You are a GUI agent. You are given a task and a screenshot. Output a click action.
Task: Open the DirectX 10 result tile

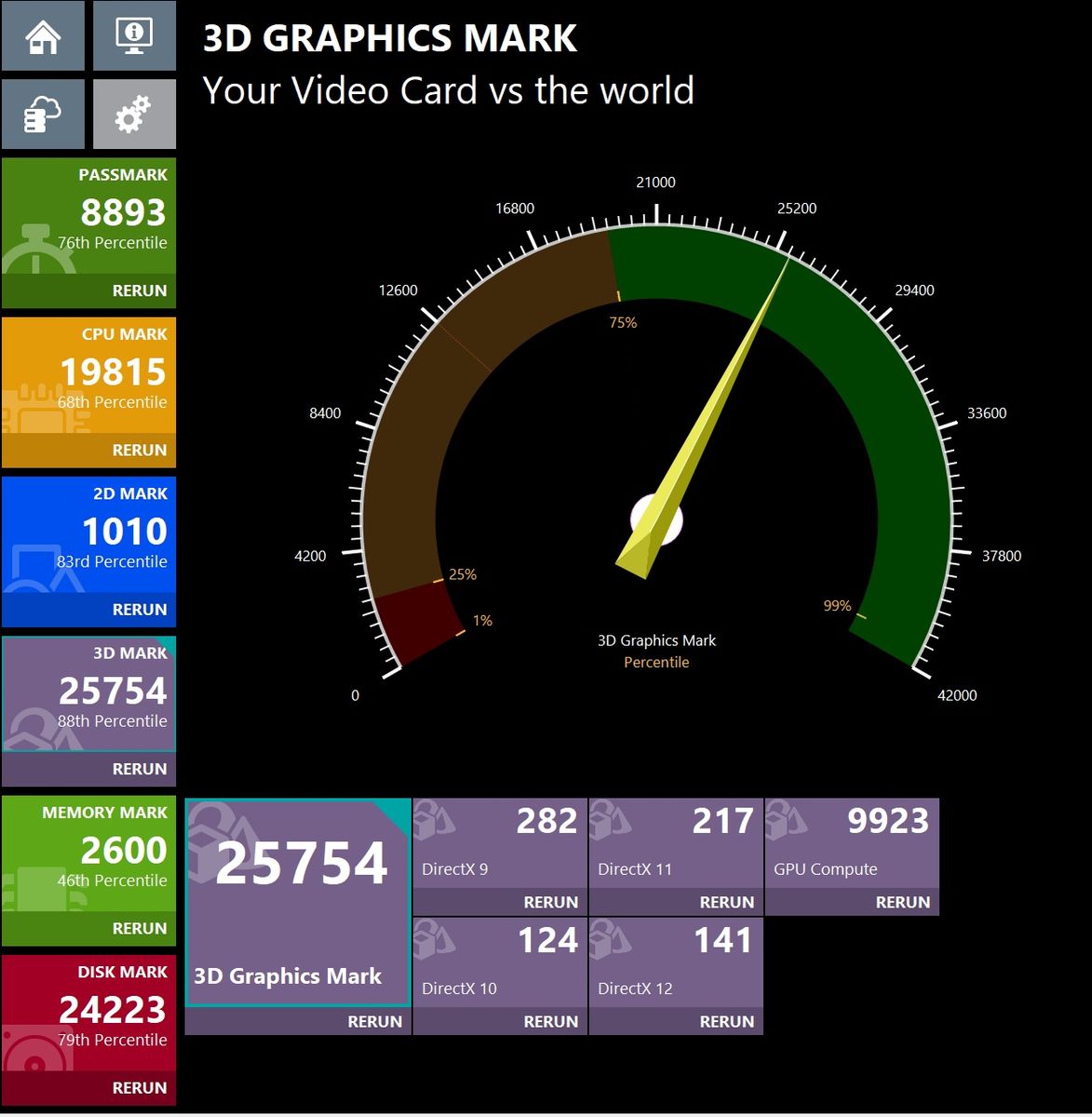pos(500,962)
